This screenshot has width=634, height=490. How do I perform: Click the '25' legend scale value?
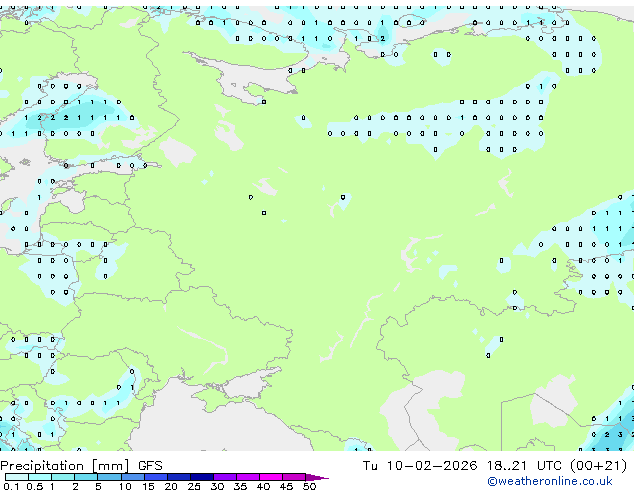[x=194, y=486]
